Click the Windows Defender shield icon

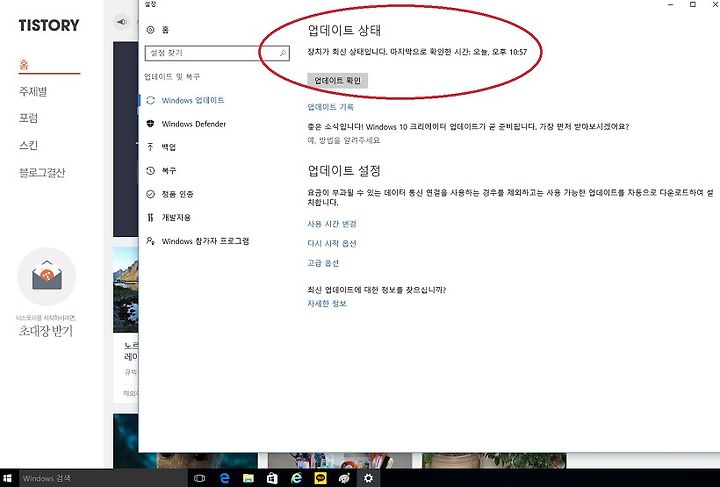[150, 123]
